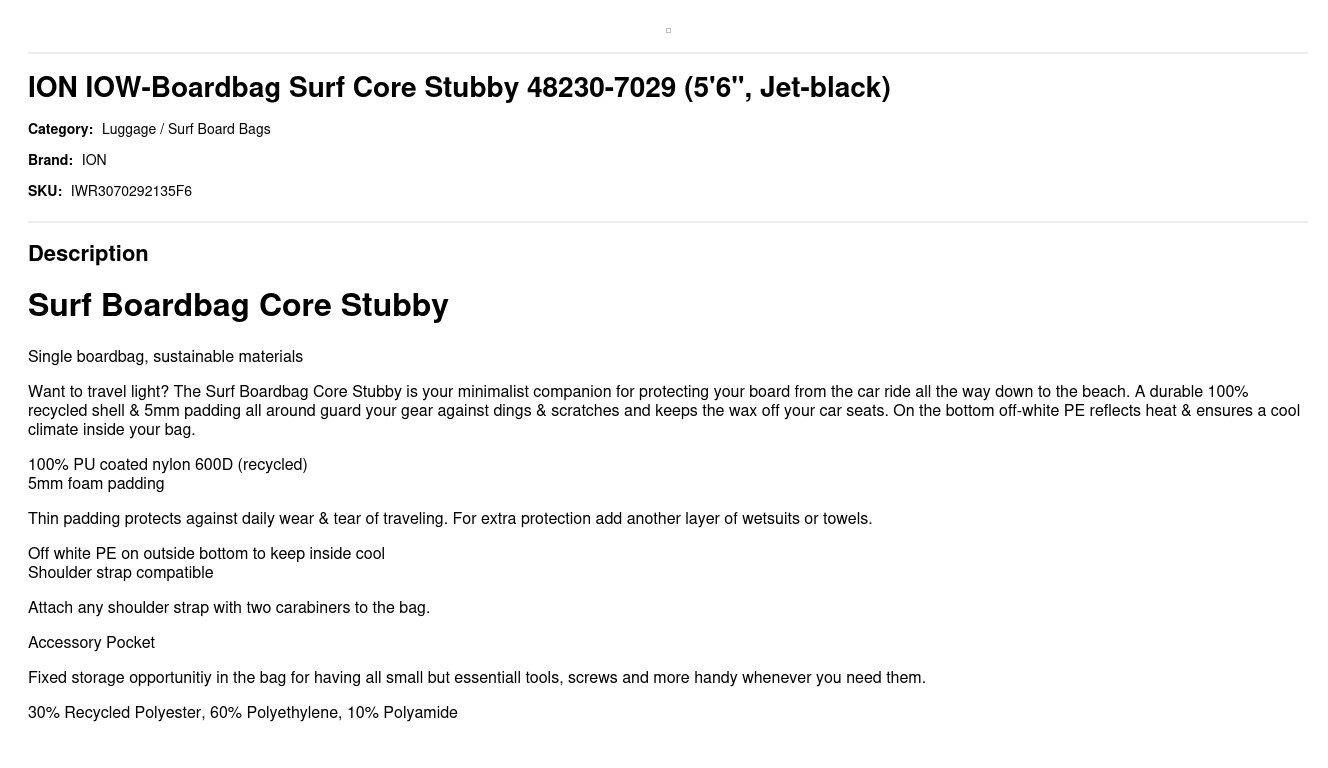Click the 30% Recycled Polyester composition line

(243, 713)
